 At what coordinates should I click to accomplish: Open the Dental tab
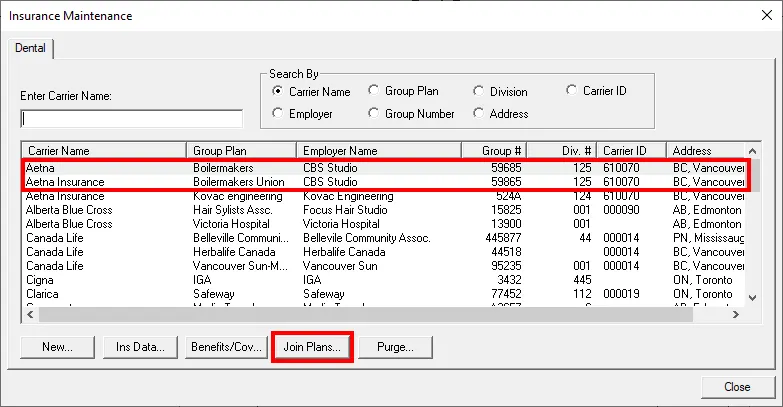(30, 48)
